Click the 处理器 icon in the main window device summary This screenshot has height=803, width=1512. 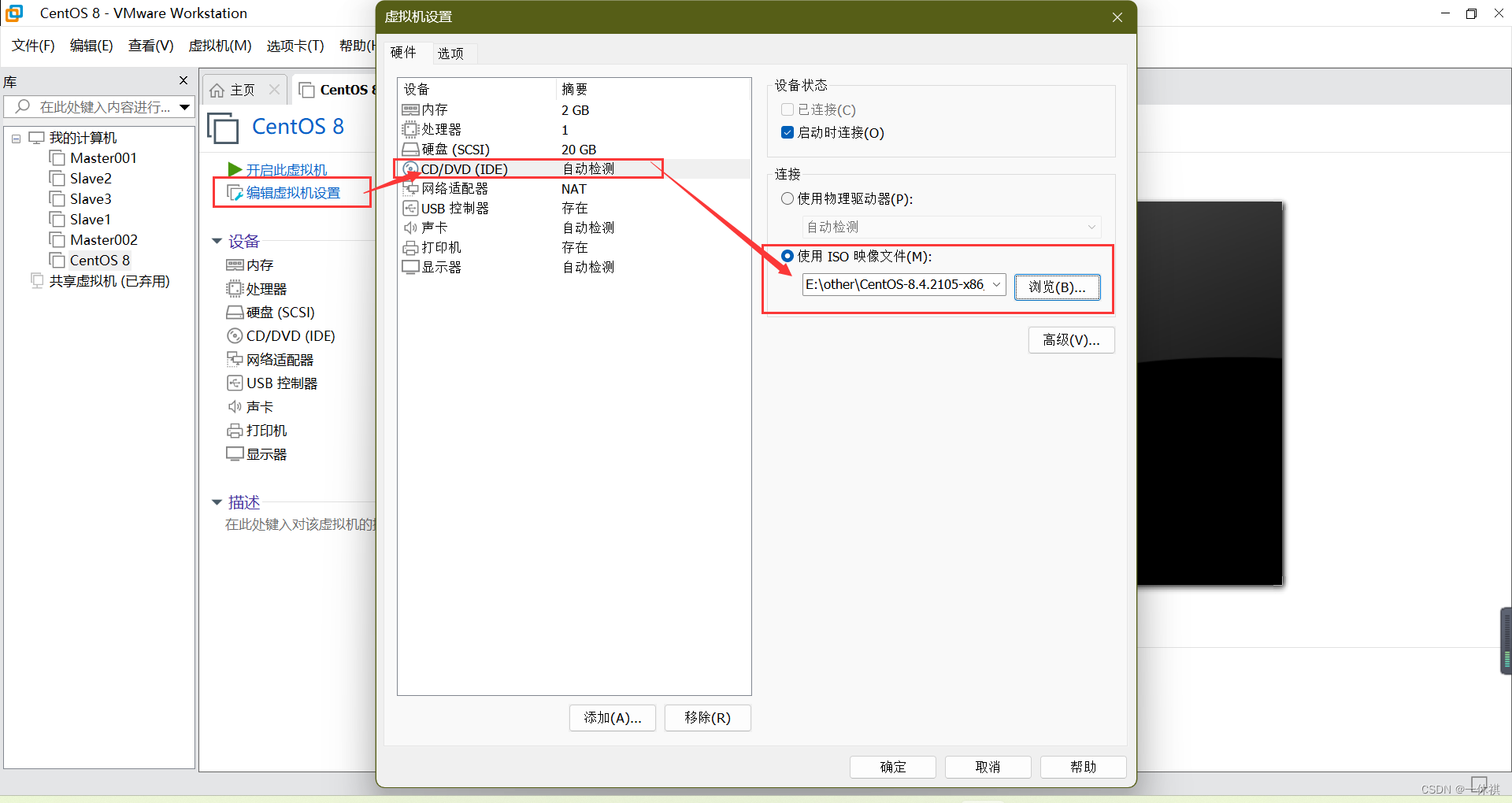pyautogui.click(x=235, y=288)
